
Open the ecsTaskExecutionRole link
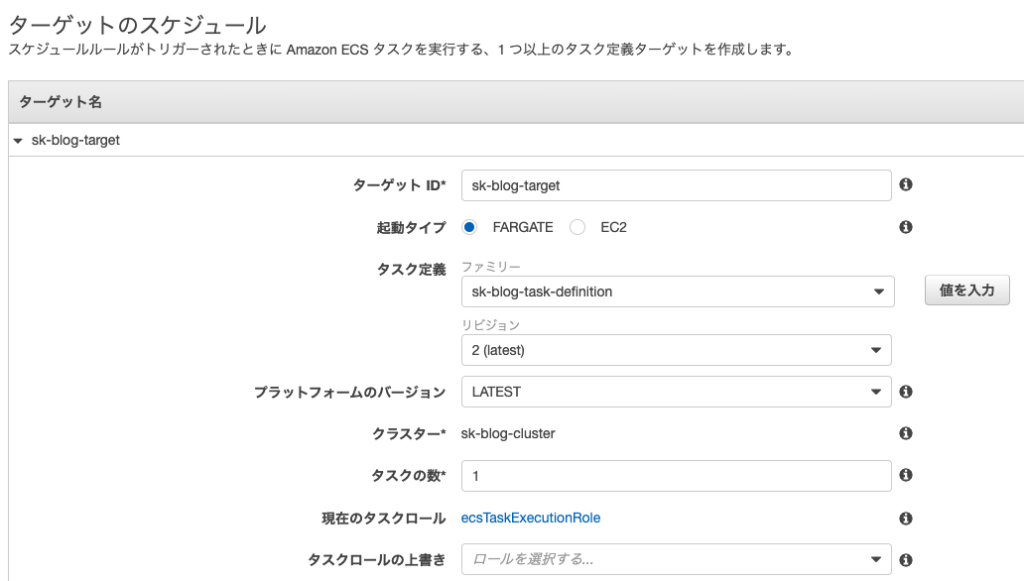coord(531,518)
